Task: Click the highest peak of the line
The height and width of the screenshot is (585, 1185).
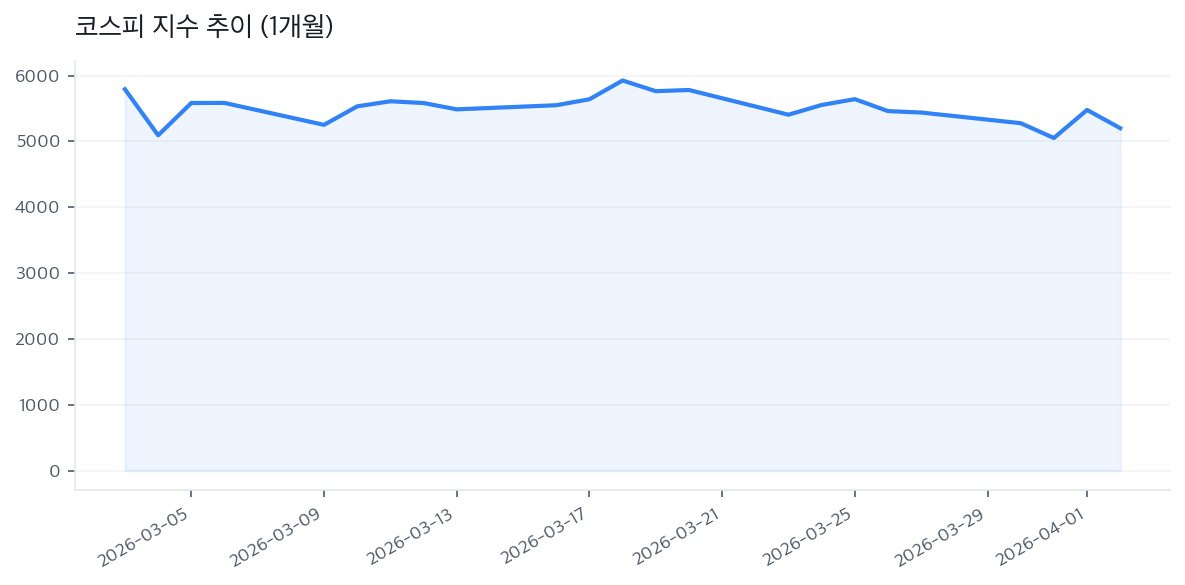Action: 622,80
